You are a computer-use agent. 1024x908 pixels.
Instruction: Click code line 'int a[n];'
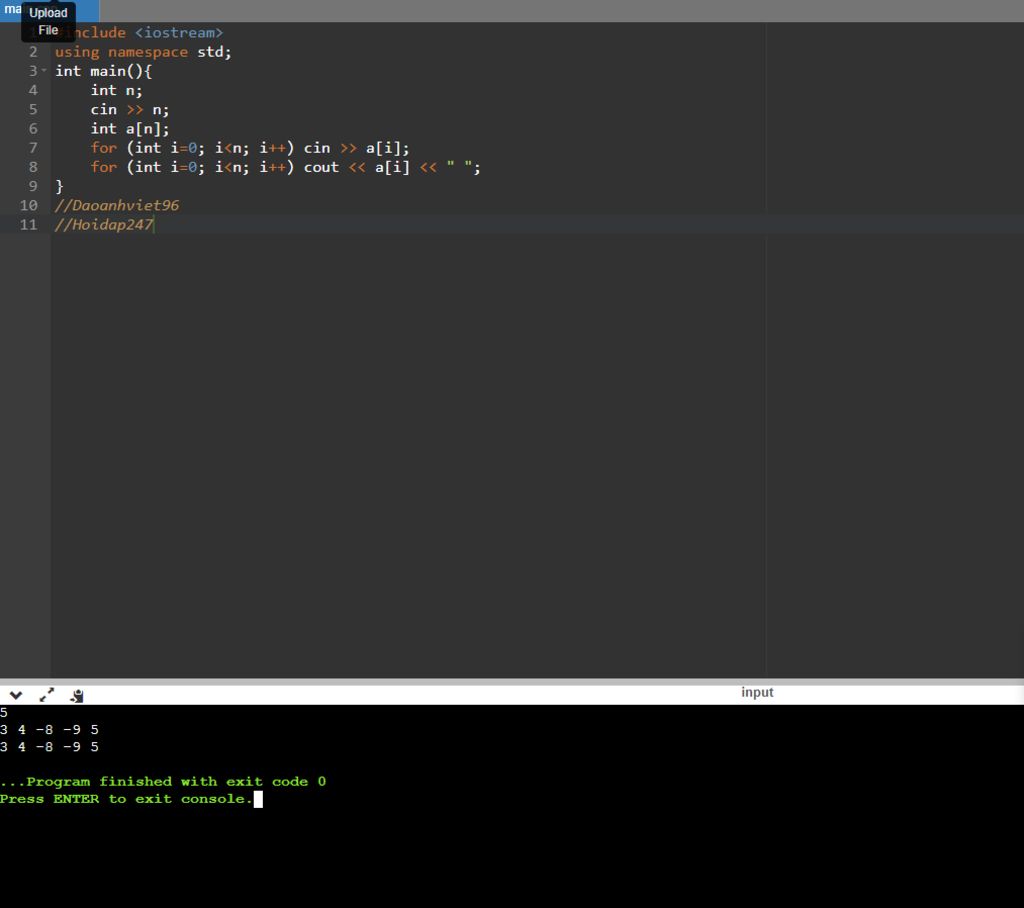pyautogui.click(x=129, y=129)
